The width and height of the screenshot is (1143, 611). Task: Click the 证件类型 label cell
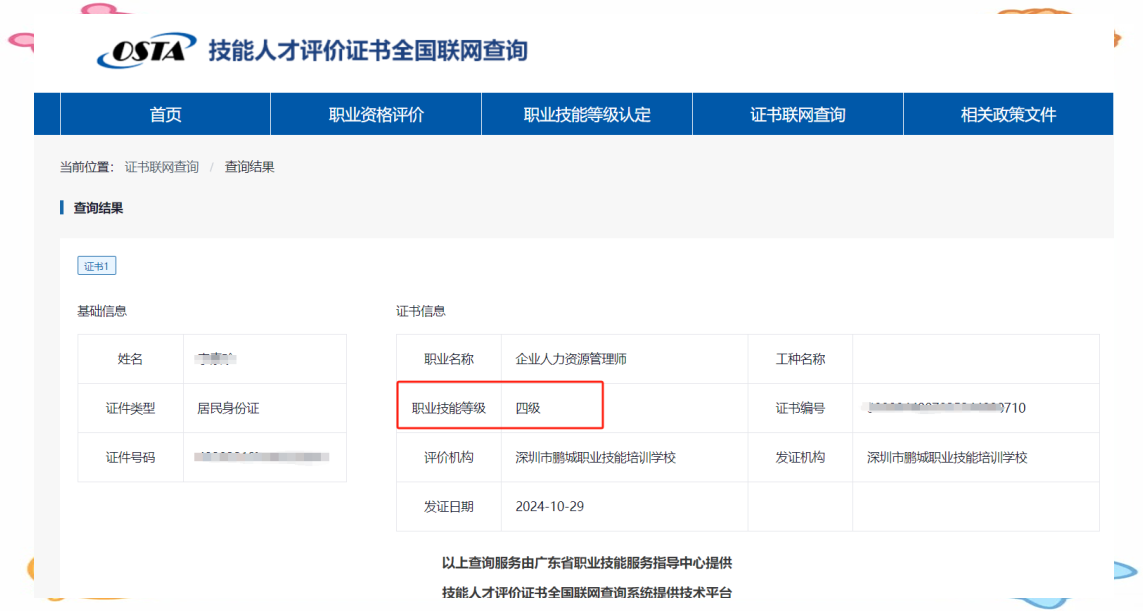click(x=130, y=408)
